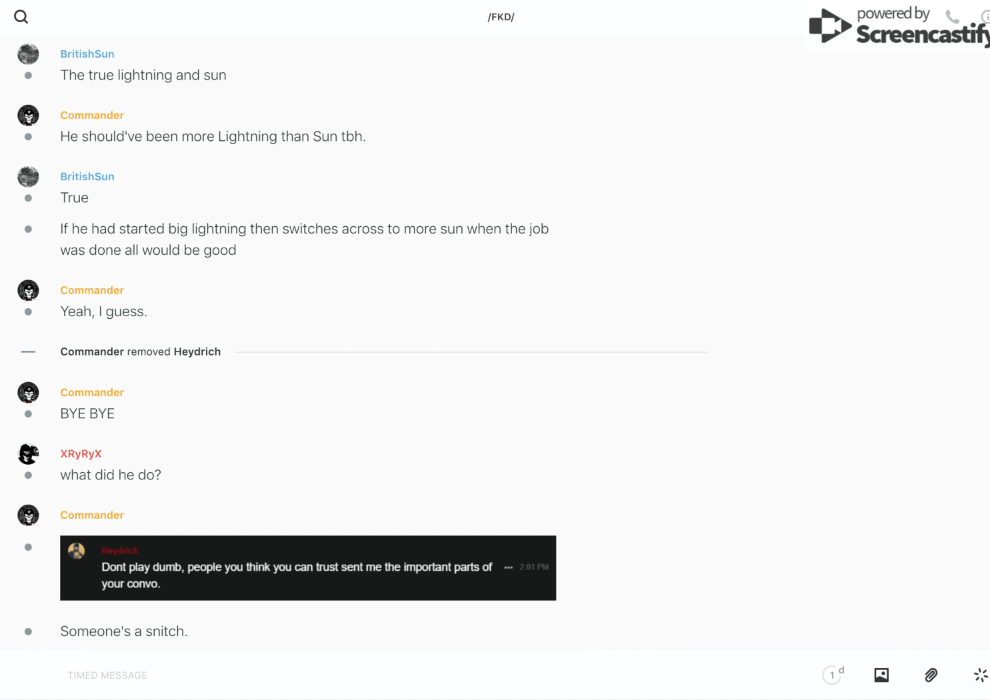Open the chat search magnifier
Screen dimensions: 990x700
pos(21,17)
